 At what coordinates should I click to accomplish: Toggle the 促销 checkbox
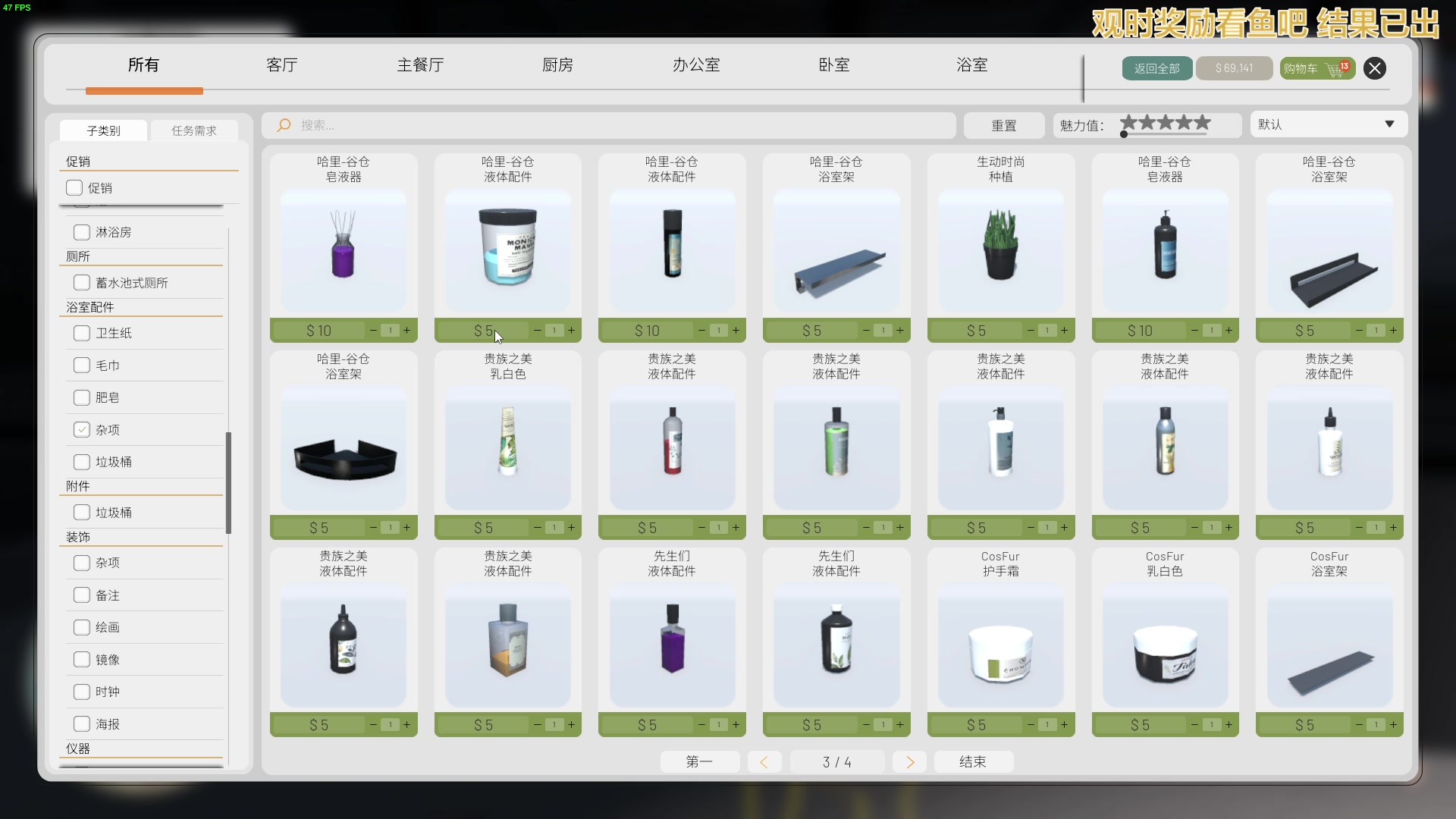[x=74, y=187]
